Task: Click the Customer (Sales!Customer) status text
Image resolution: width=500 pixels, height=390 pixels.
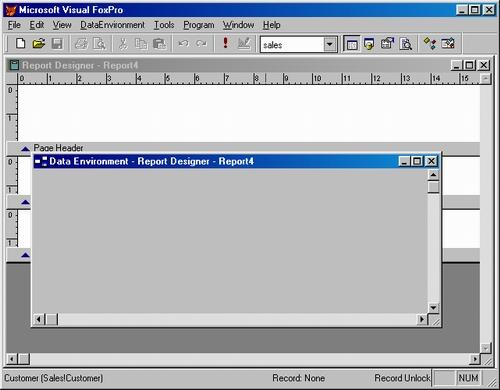Action: click(x=54, y=378)
